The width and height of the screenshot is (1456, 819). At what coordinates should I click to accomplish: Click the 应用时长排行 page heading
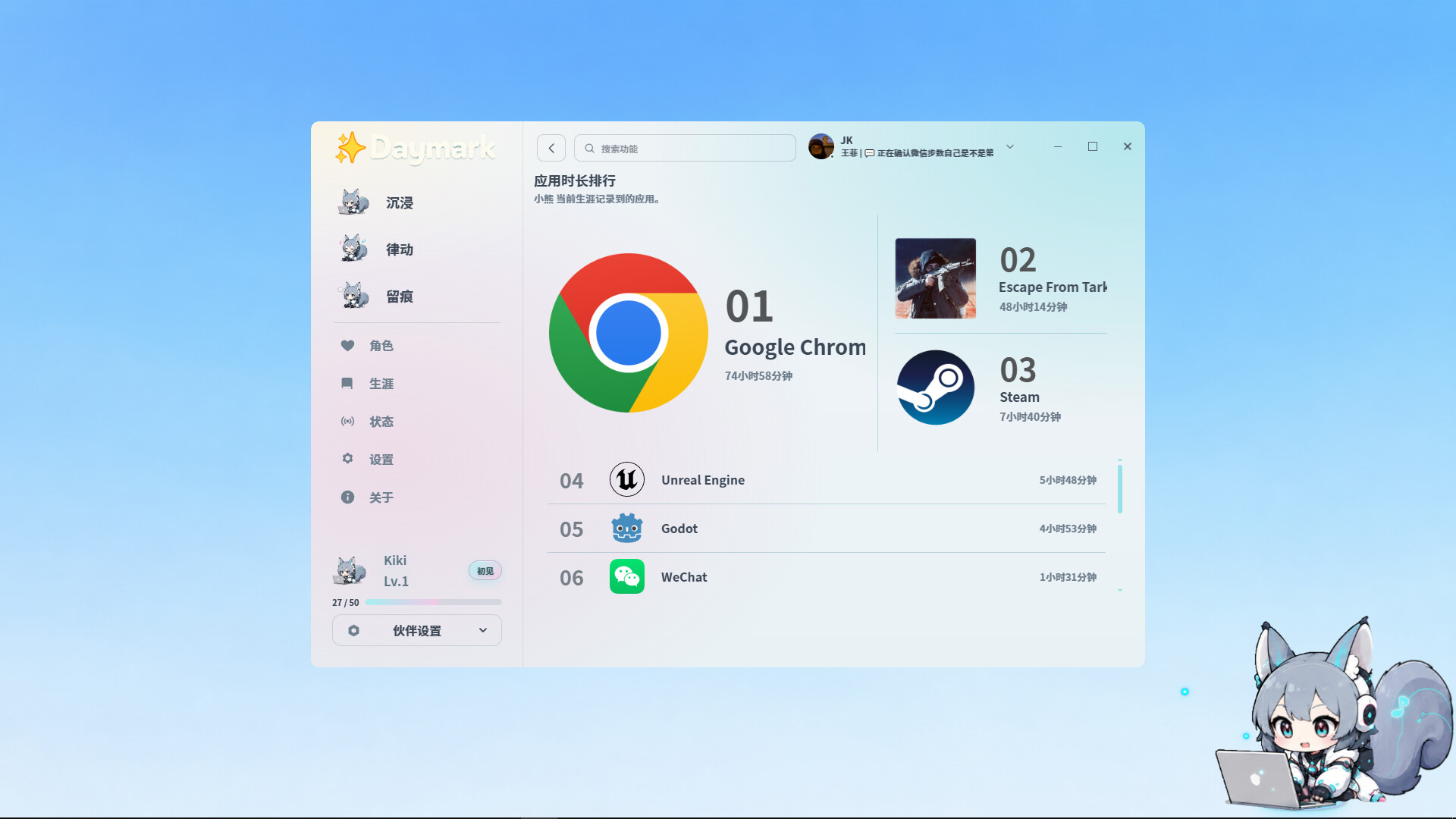pyautogui.click(x=575, y=180)
